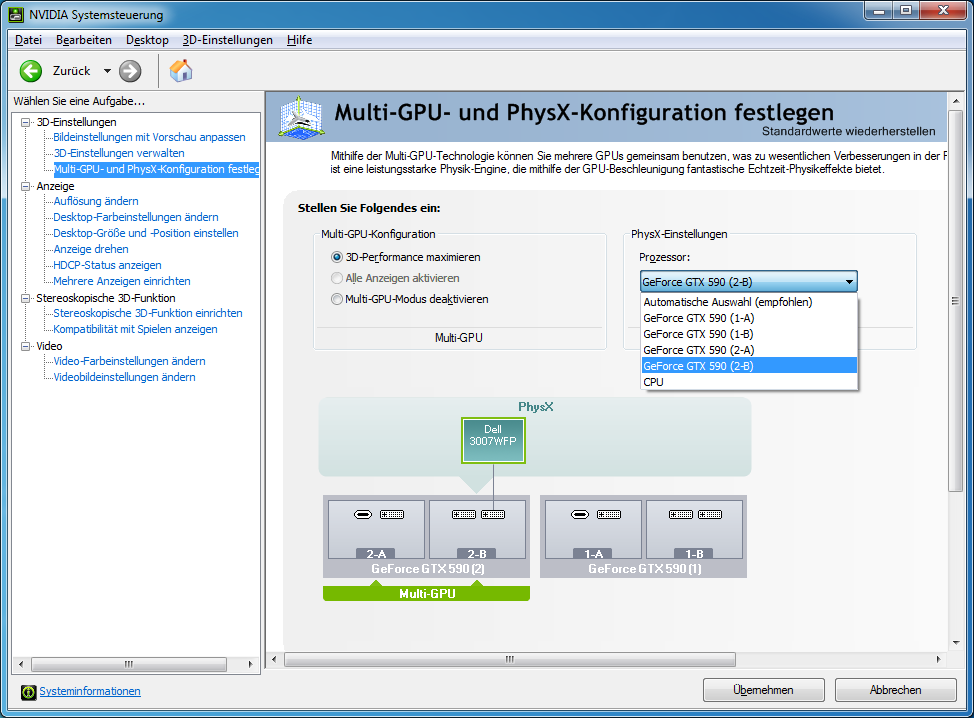Click the green Multi-GPU bar
This screenshot has height=718, width=974.
click(x=426, y=593)
